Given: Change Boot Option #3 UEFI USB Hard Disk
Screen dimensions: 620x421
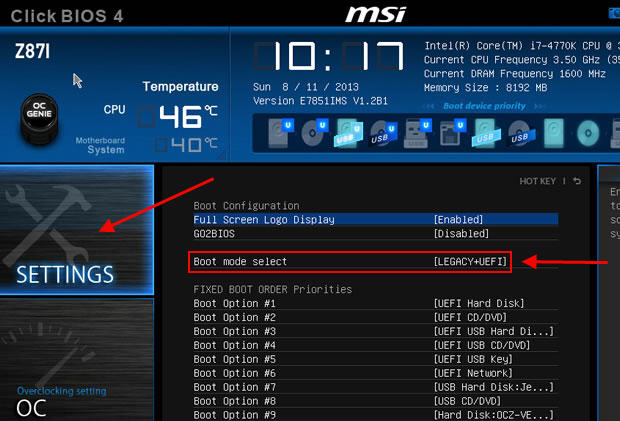Looking at the screenshot, I should (x=376, y=331).
